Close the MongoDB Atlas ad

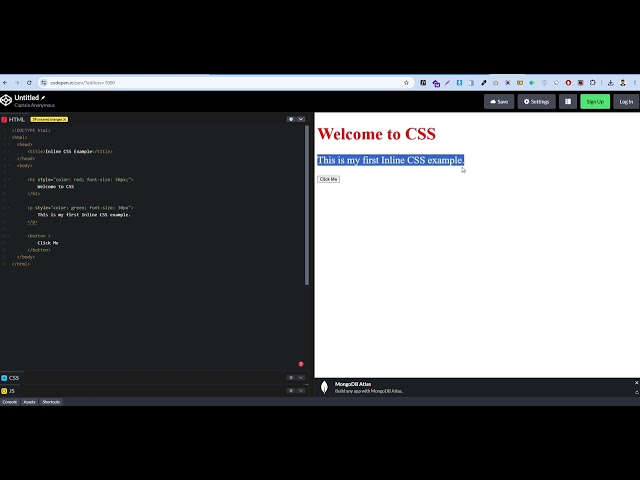click(636, 383)
